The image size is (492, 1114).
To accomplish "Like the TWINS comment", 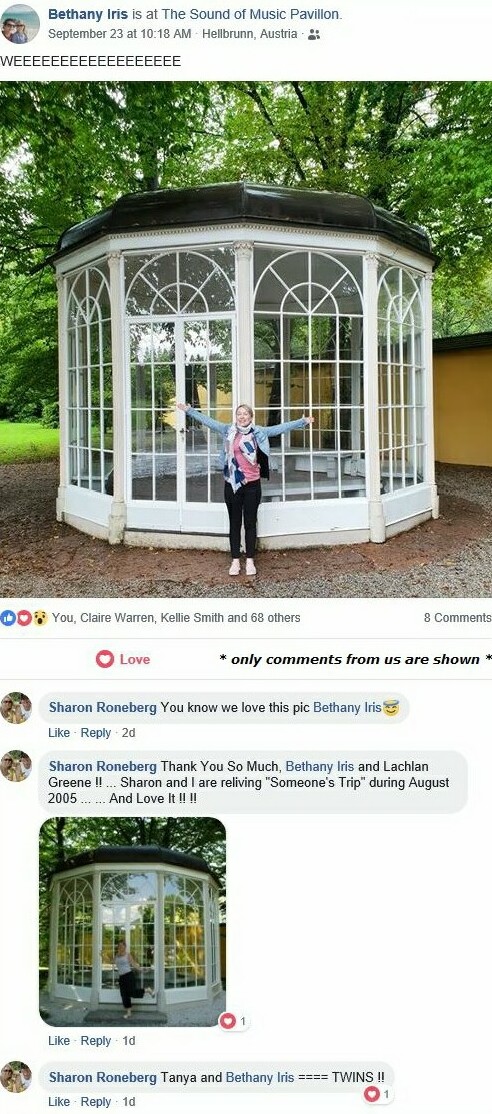I will [x=59, y=1102].
